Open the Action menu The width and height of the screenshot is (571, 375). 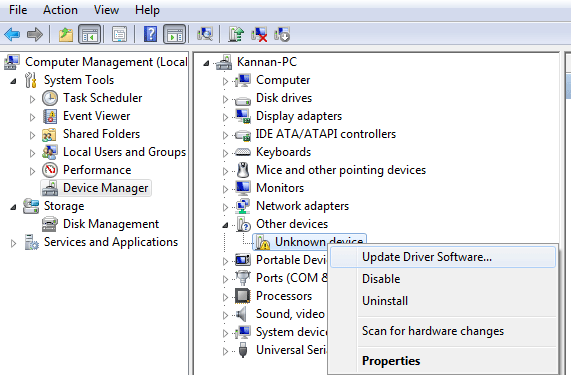pos(60,10)
